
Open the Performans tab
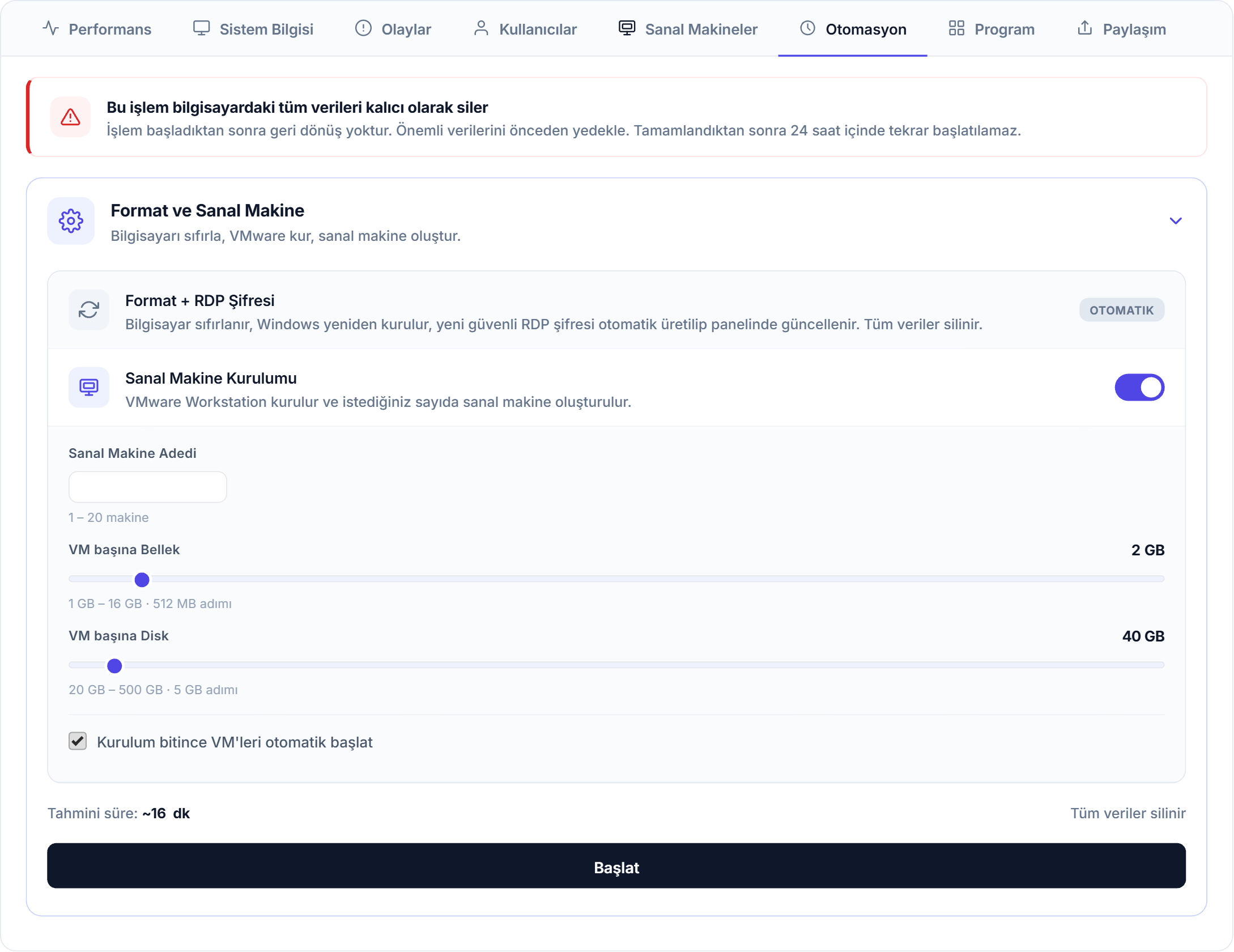tap(97, 29)
